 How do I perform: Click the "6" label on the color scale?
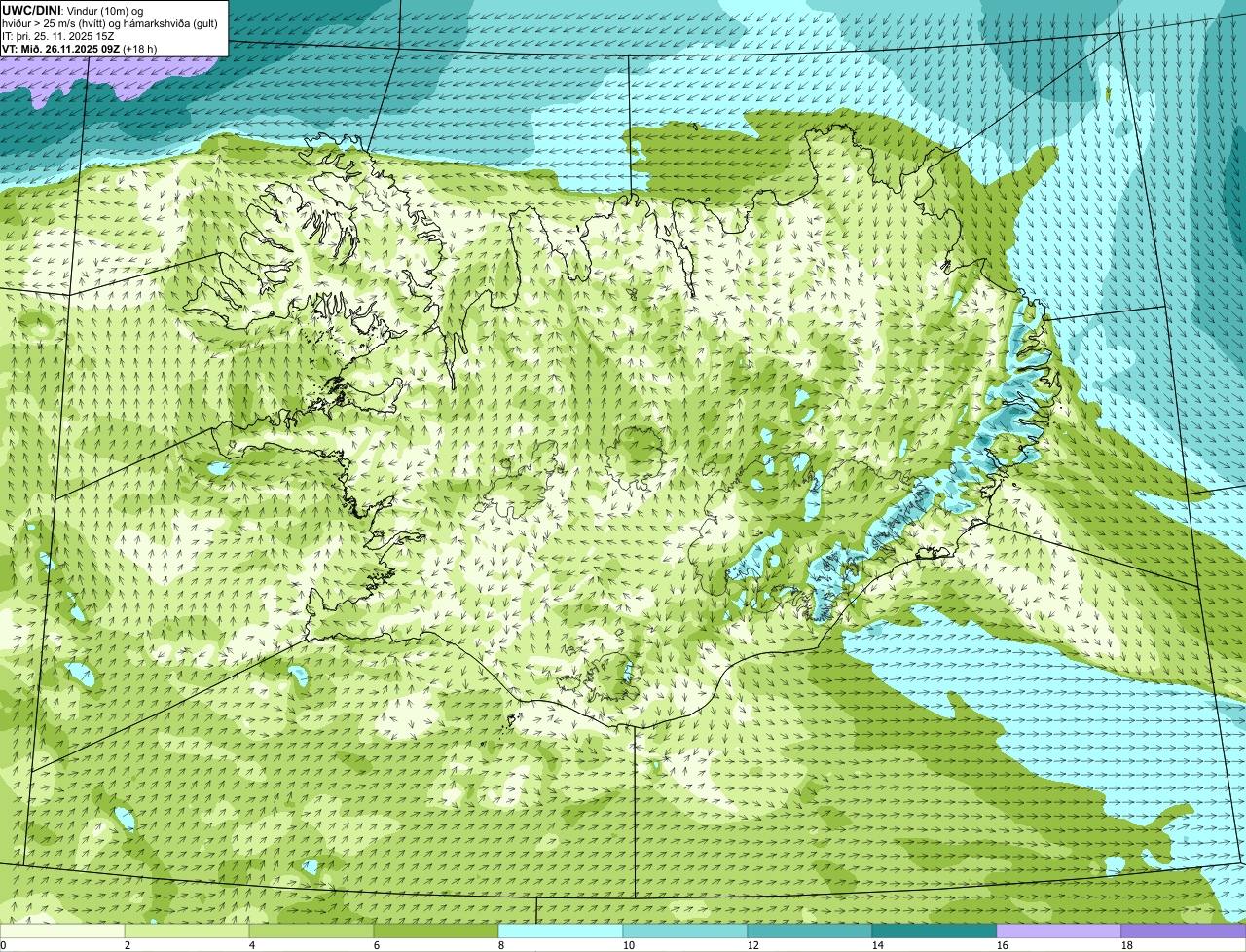click(x=377, y=945)
